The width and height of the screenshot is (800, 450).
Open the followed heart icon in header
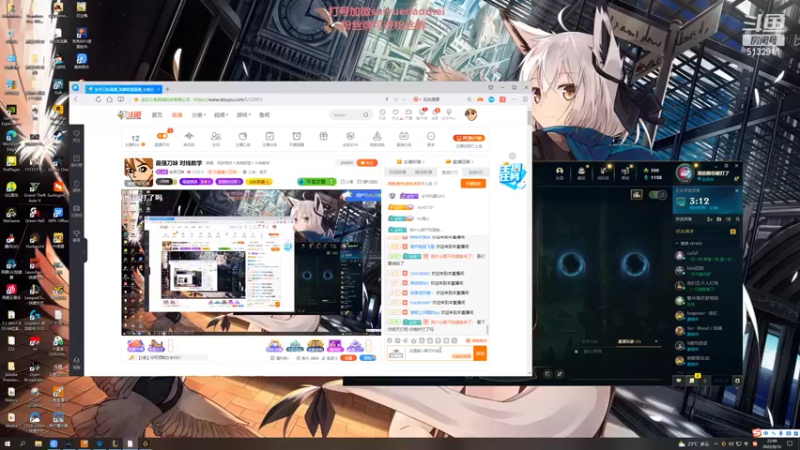395,114
